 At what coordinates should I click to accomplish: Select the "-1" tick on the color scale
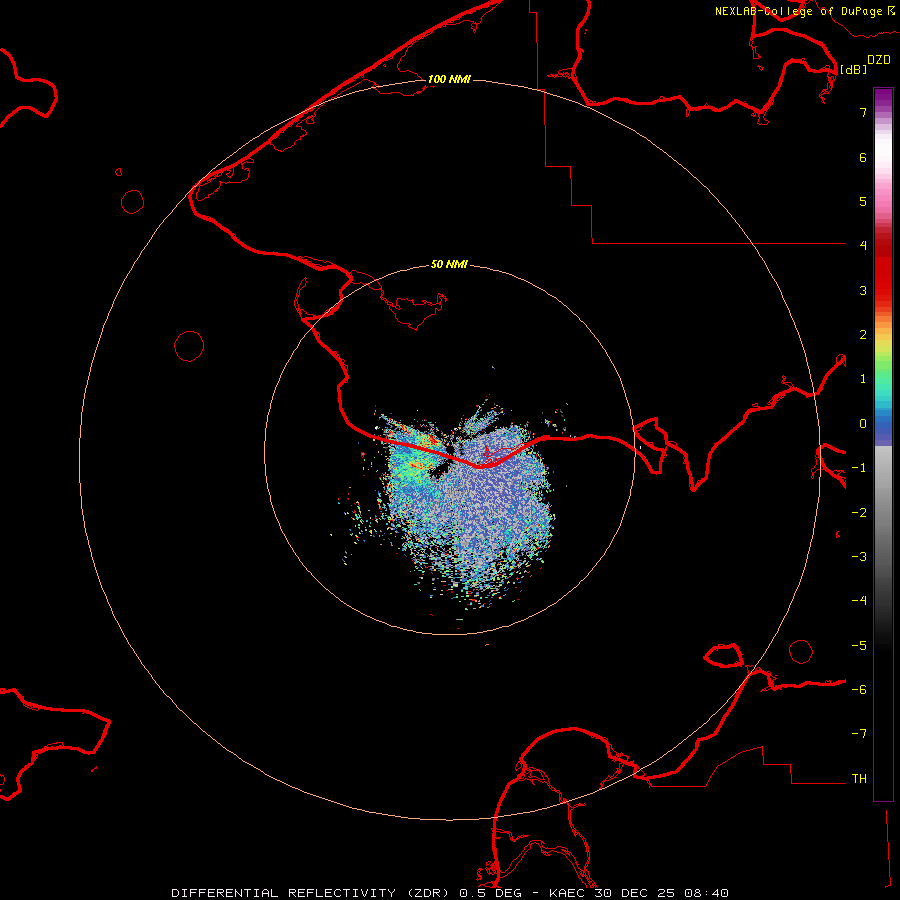pyautogui.click(x=859, y=468)
